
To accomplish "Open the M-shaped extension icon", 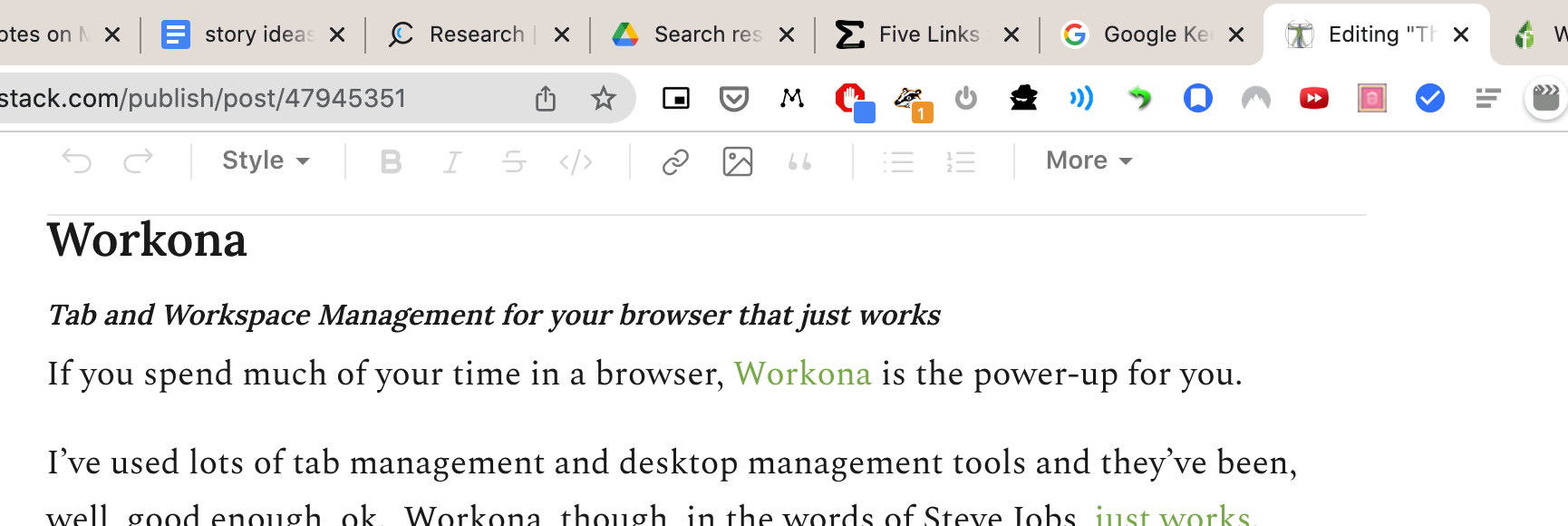I will click(792, 97).
